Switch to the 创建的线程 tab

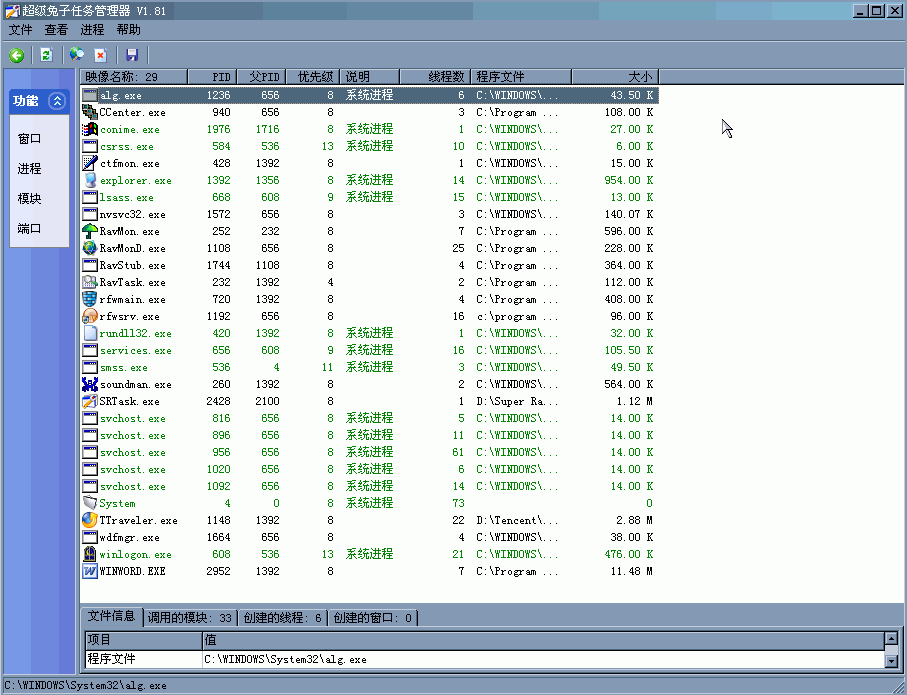pos(285,618)
